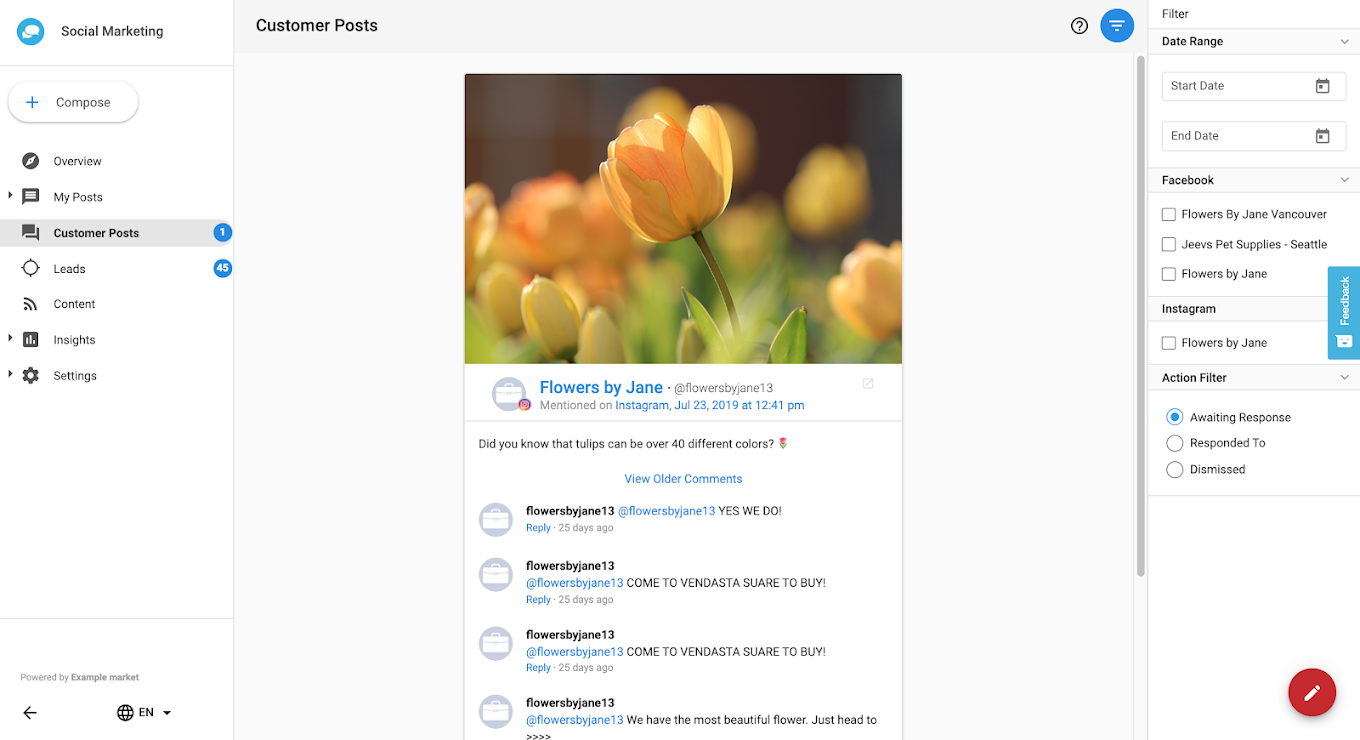Click the red pencil floating button
Screen dimensions: 1360x740
[1312, 692]
